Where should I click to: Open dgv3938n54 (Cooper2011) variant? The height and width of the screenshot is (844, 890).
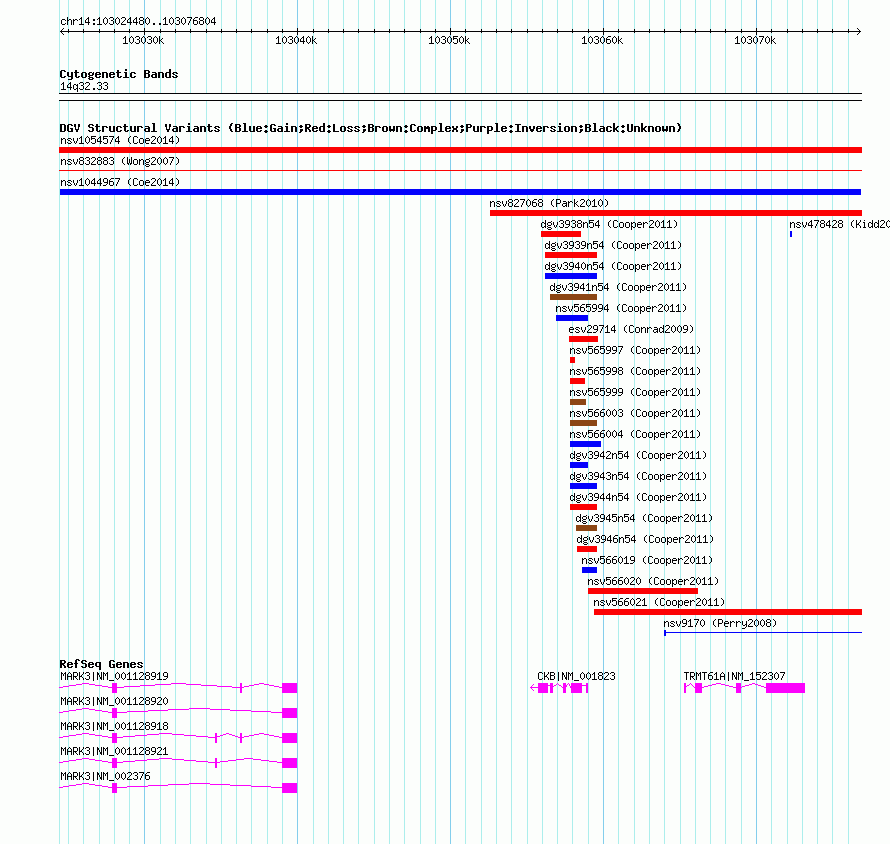coord(609,224)
